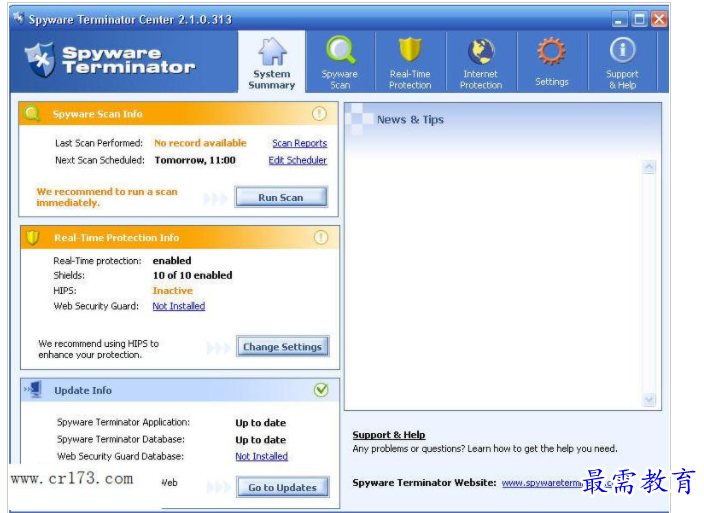Click the Change Settings button
Viewport: 704px width, 513px height.
282,346
